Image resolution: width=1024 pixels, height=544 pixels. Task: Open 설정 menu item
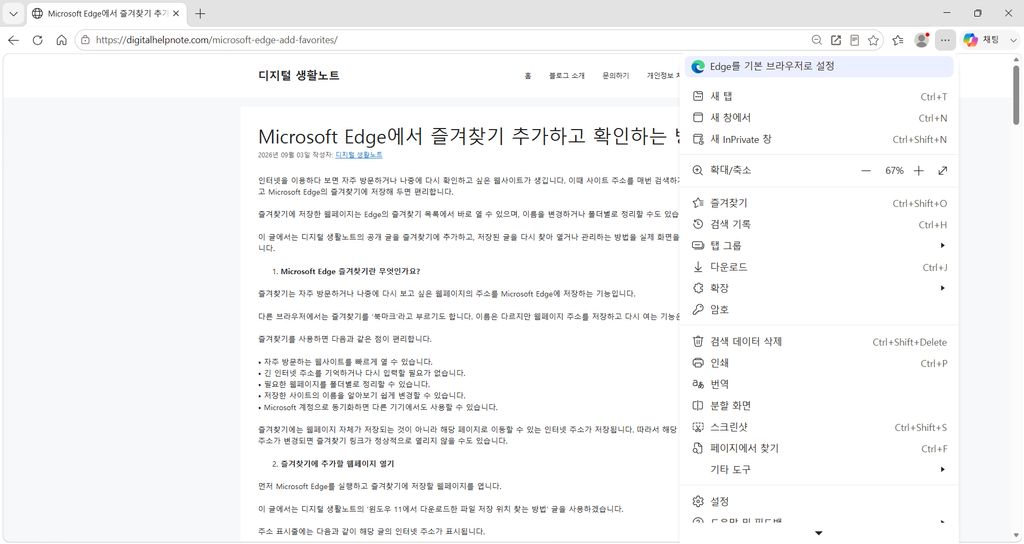pyautogui.click(x=819, y=502)
